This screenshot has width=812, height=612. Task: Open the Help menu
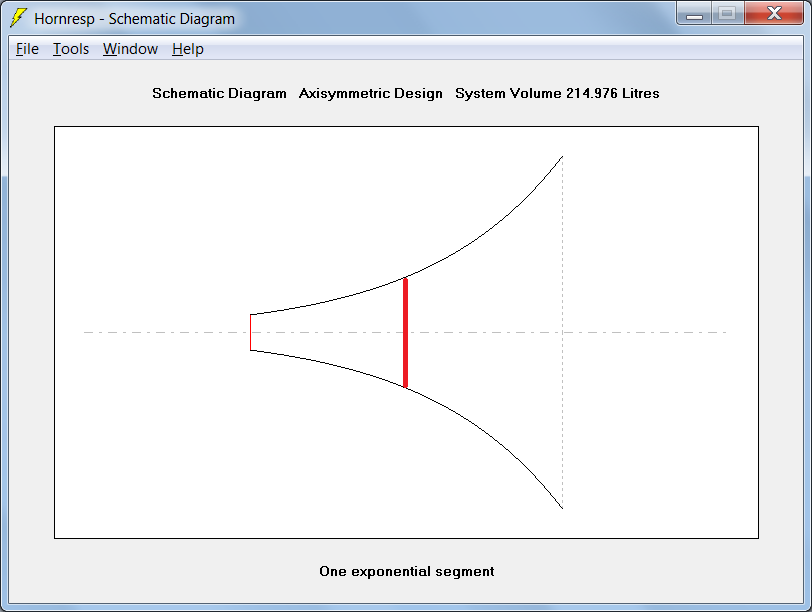(x=187, y=49)
